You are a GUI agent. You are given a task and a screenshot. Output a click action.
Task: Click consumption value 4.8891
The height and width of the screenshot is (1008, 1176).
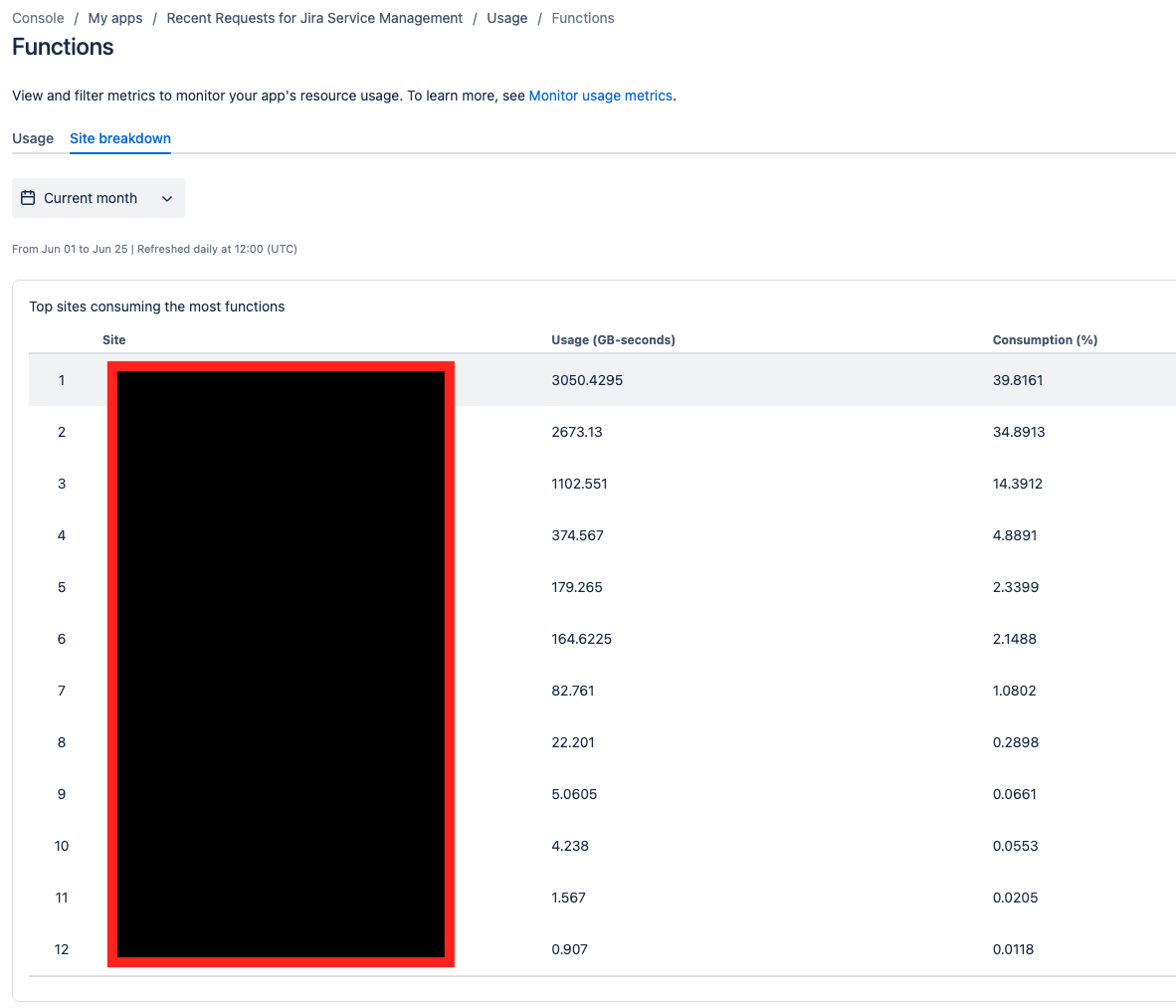1015,535
